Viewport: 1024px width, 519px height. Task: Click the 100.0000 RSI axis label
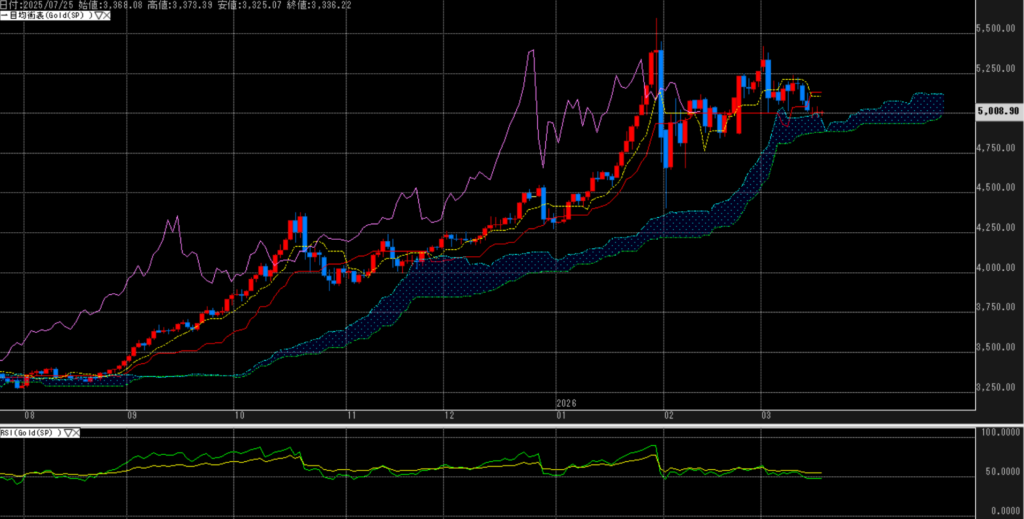998,434
